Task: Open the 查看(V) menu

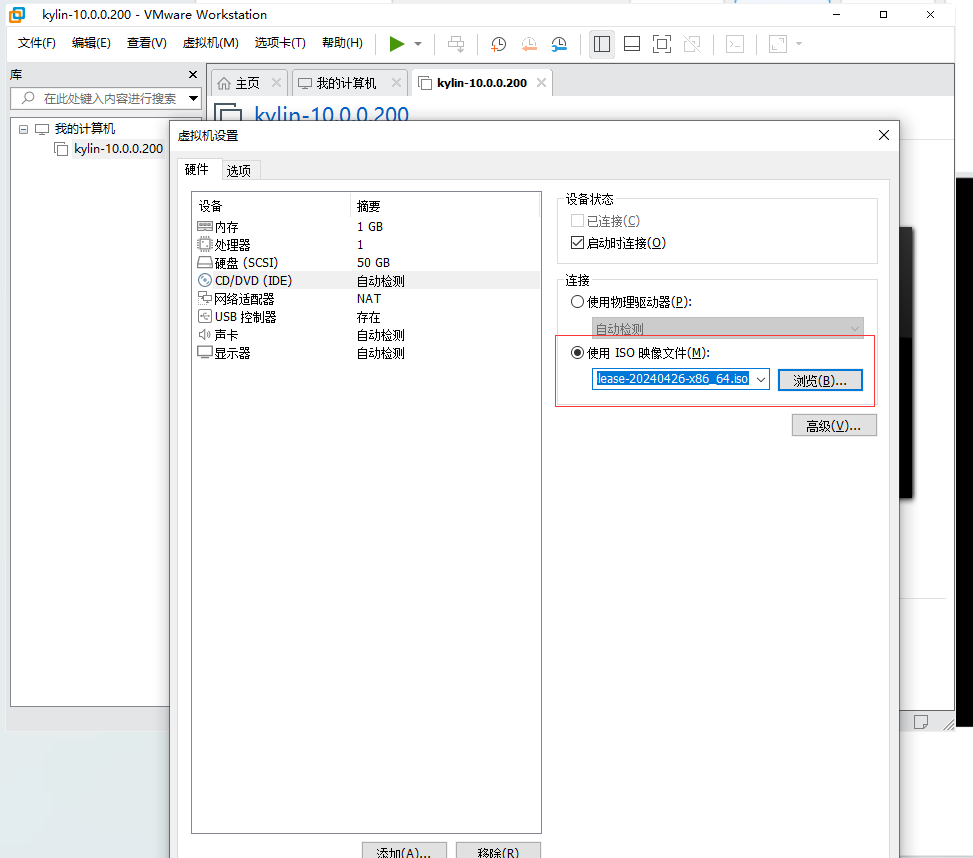Action: tap(146, 43)
